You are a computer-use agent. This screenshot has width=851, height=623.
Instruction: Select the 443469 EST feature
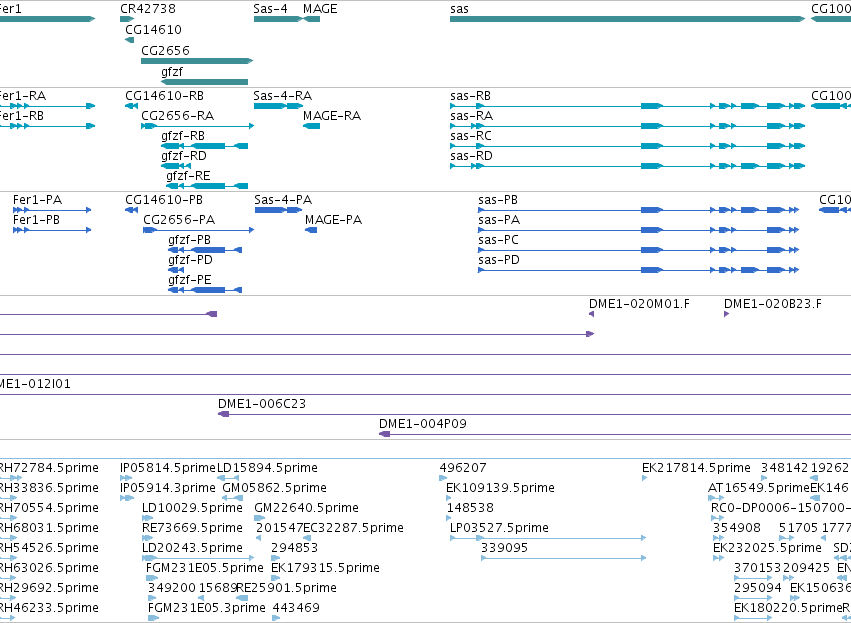pyautogui.click(x=276, y=618)
